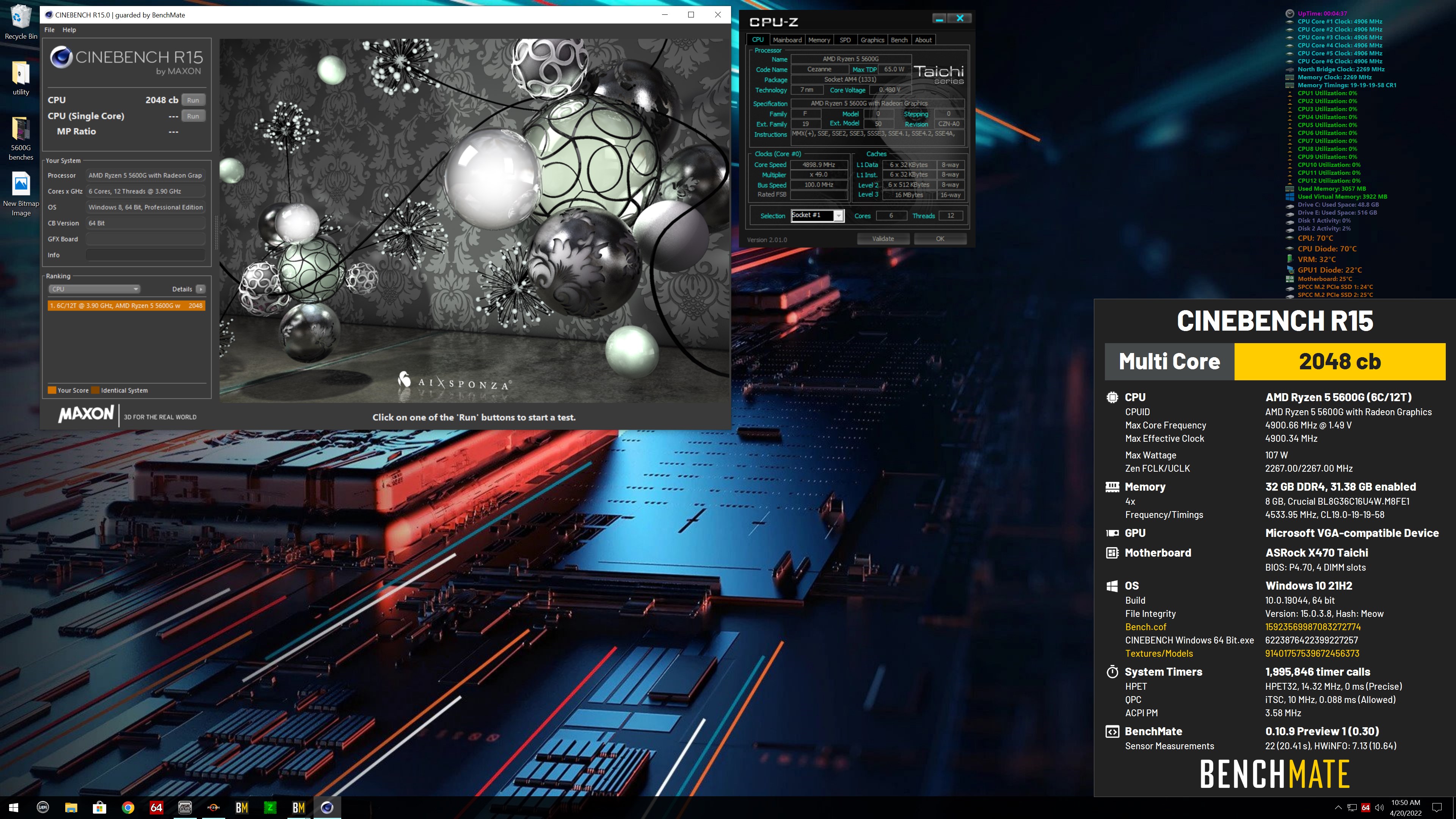Click the Cinebench R15 logo icon

(x=61, y=58)
